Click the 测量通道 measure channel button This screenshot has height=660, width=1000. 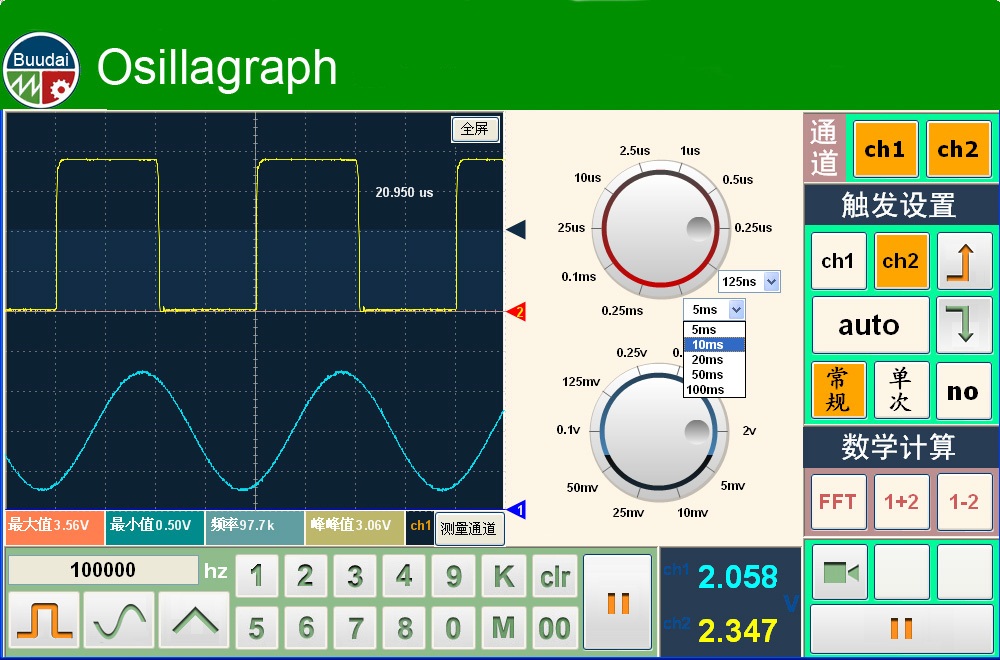point(469,528)
